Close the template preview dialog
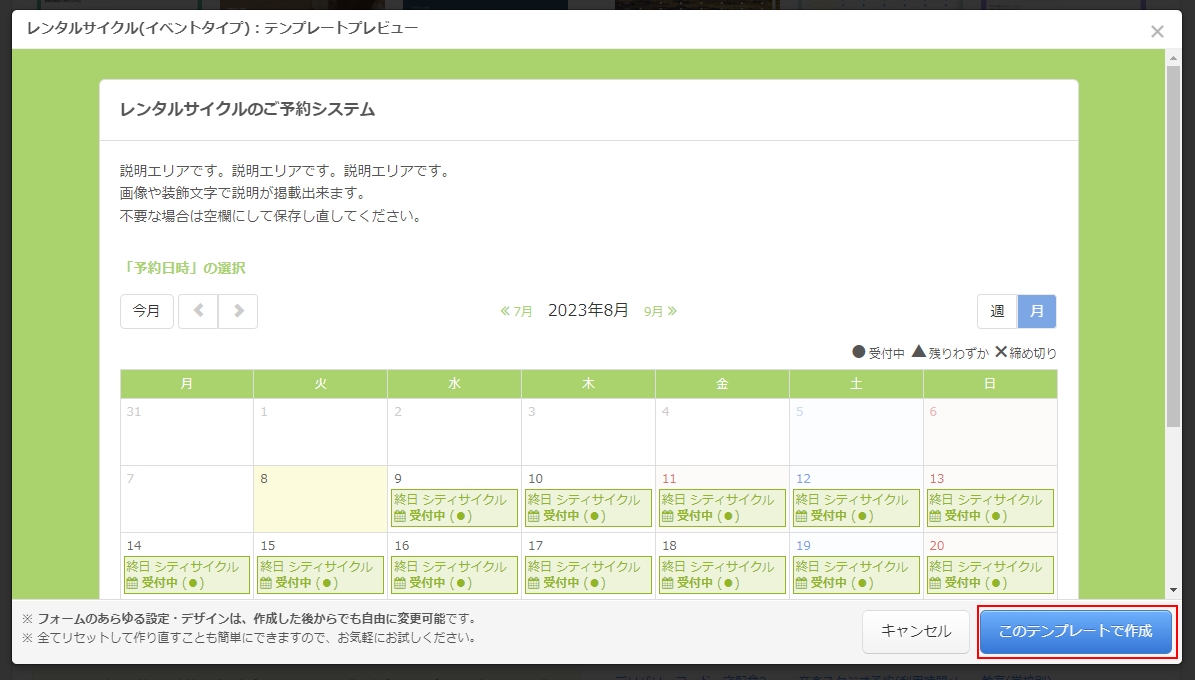This screenshot has width=1195, height=680. [x=1157, y=31]
